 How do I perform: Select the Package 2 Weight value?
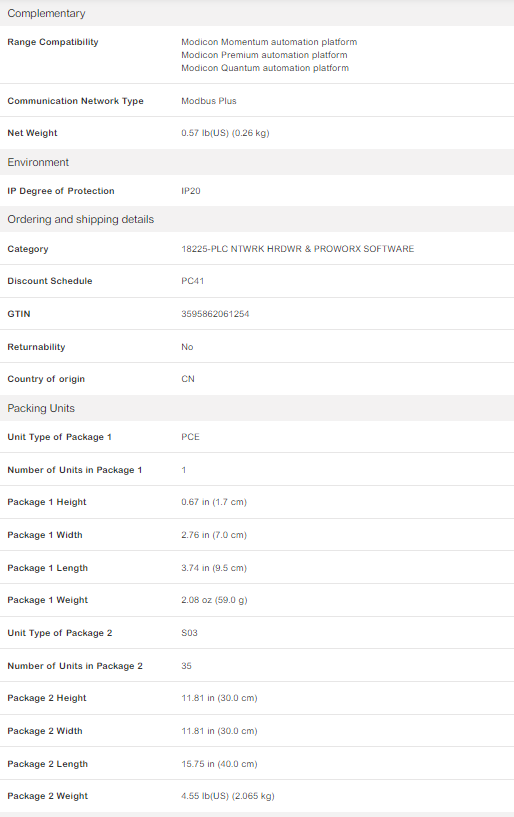pyautogui.click(x=228, y=796)
